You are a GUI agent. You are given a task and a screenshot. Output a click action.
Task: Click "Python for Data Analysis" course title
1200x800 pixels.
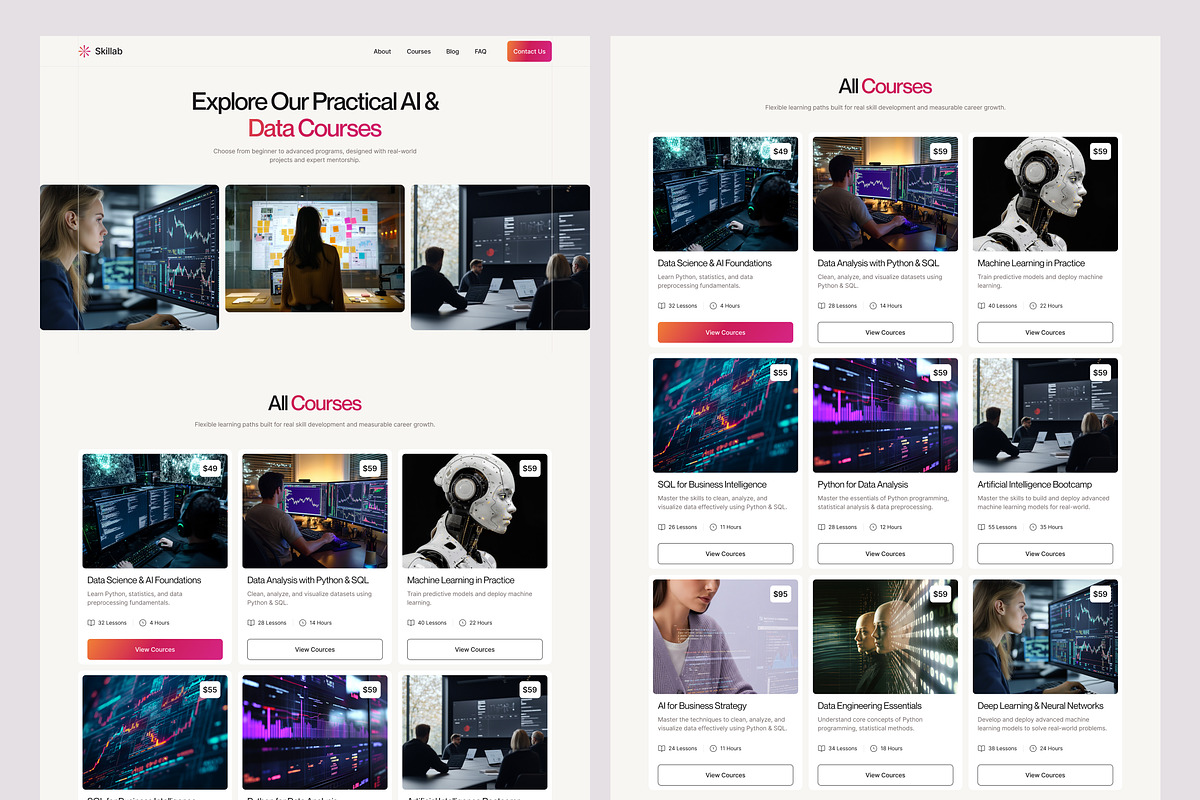pos(863,484)
